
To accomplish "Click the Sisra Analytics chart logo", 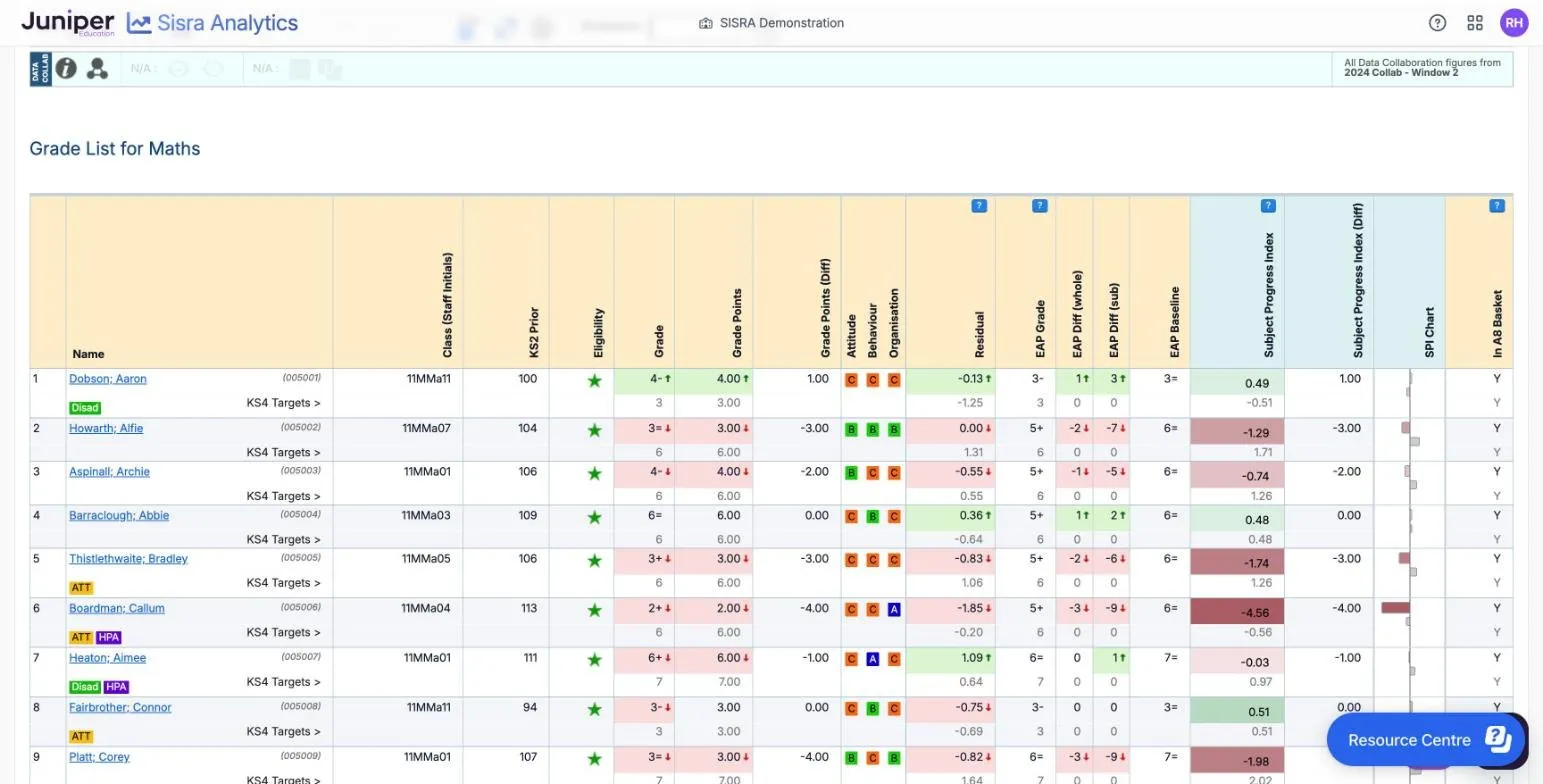I will click(139, 23).
